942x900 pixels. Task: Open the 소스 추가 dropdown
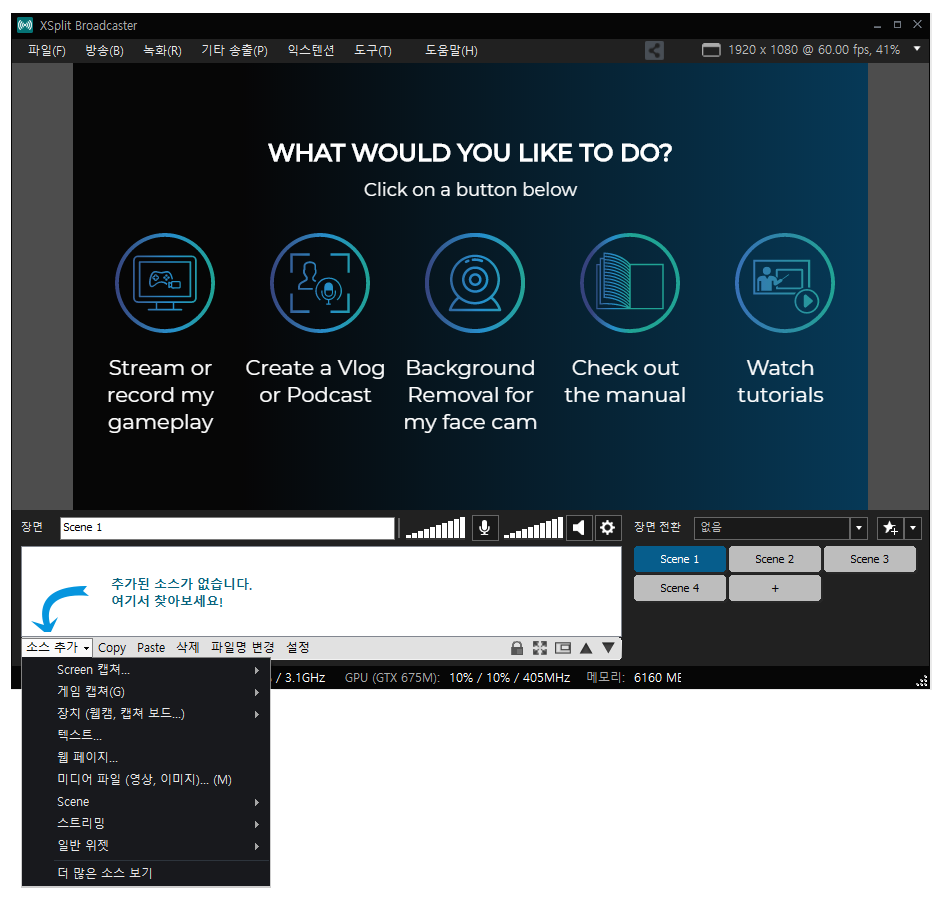58,647
